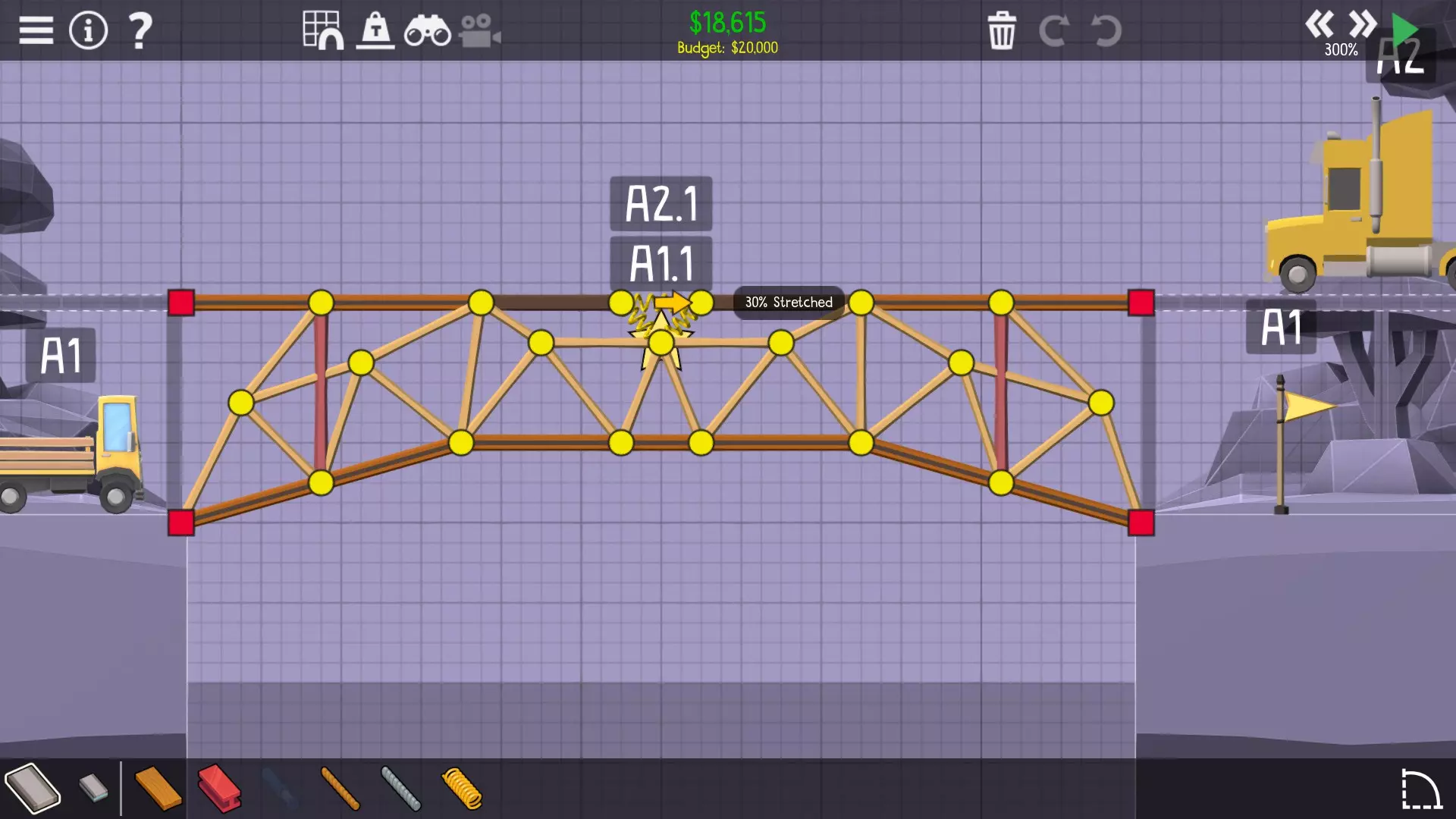Select the yellow spring material
This screenshot has height=819, width=1456.
click(461, 788)
